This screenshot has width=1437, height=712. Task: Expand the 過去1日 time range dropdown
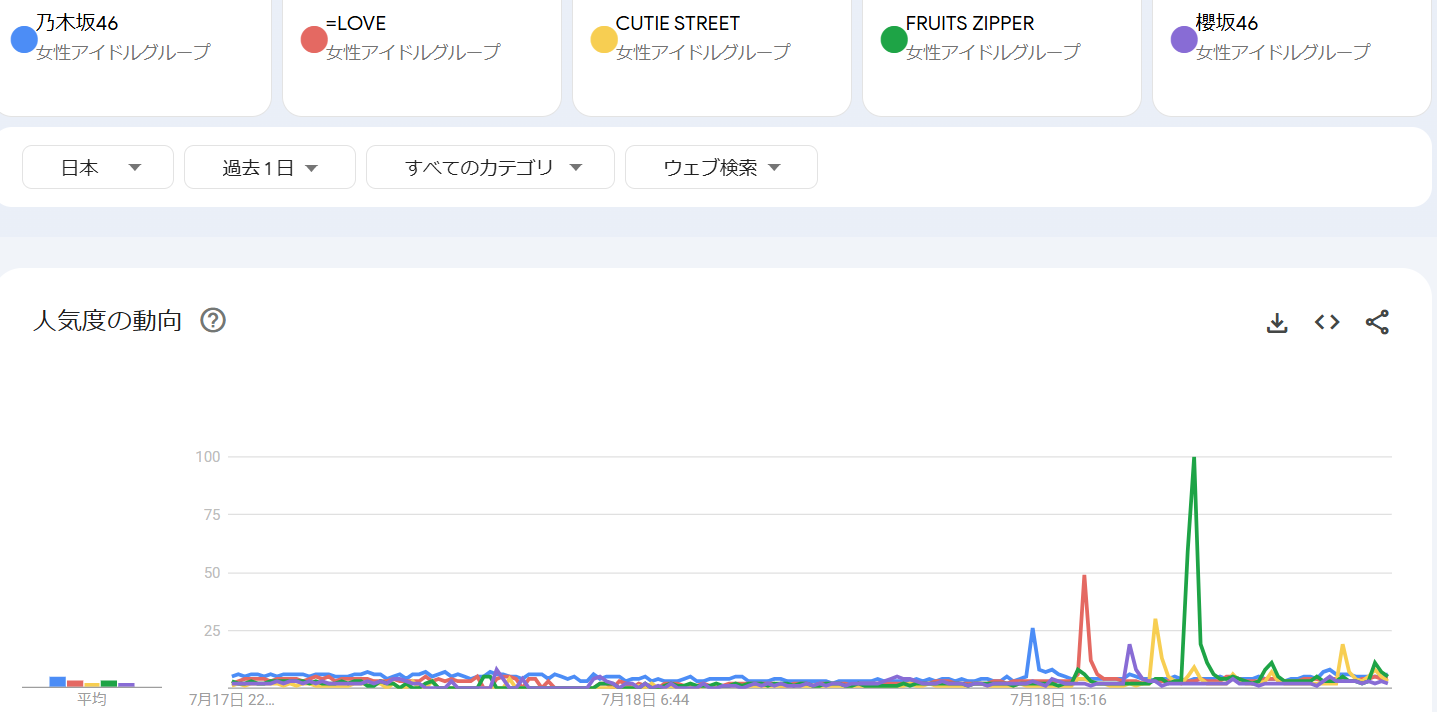coord(270,167)
